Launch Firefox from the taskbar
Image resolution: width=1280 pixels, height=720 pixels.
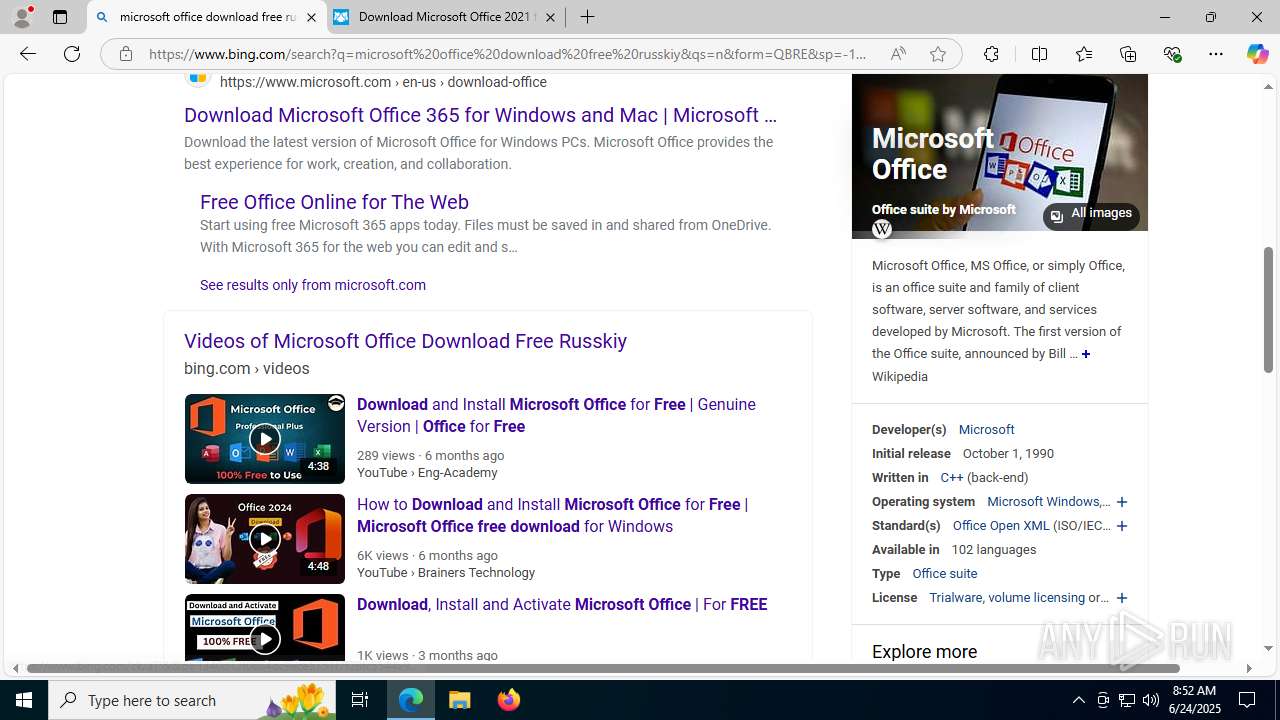pyautogui.click(x=509, y=700)
